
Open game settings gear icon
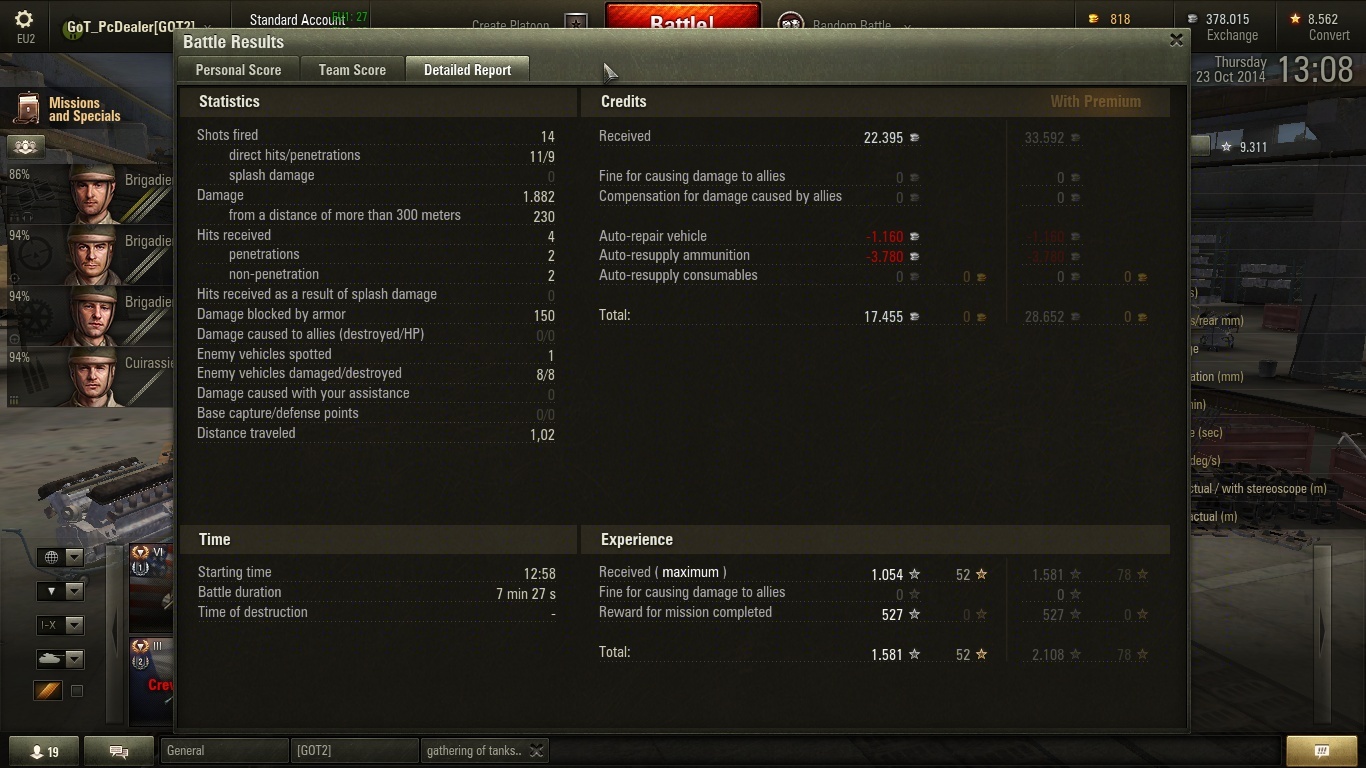coord(24,19)
